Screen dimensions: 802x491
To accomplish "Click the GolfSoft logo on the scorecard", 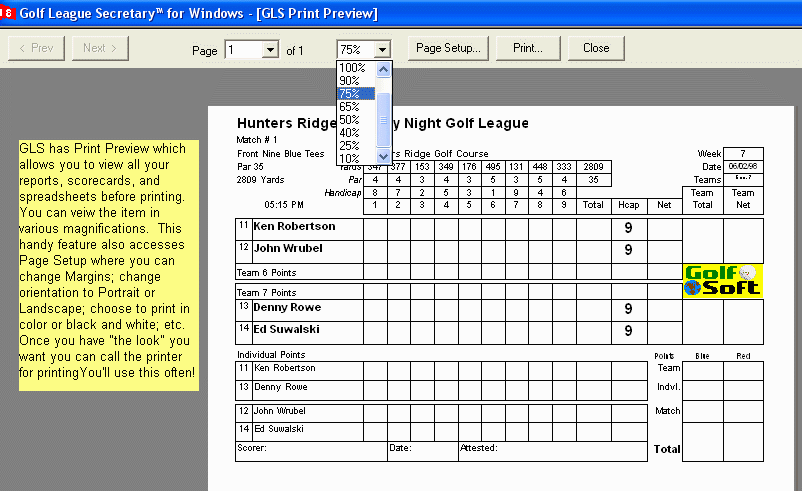I will 722,280.
